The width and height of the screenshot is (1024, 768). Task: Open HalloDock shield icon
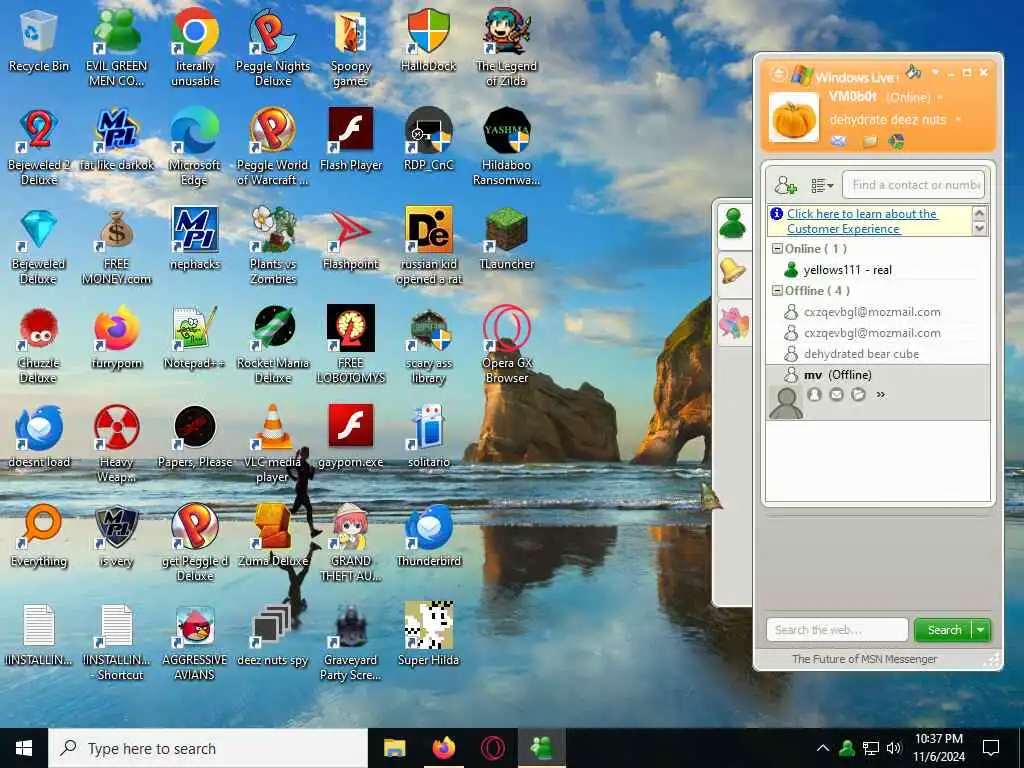[x=428, y=41]
